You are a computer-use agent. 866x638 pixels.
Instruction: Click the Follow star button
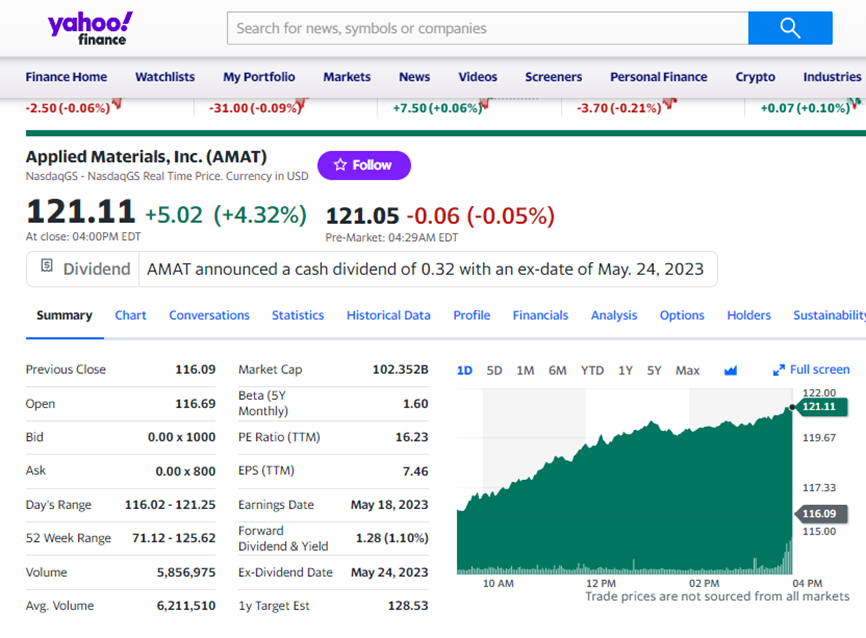pos(363,165)
